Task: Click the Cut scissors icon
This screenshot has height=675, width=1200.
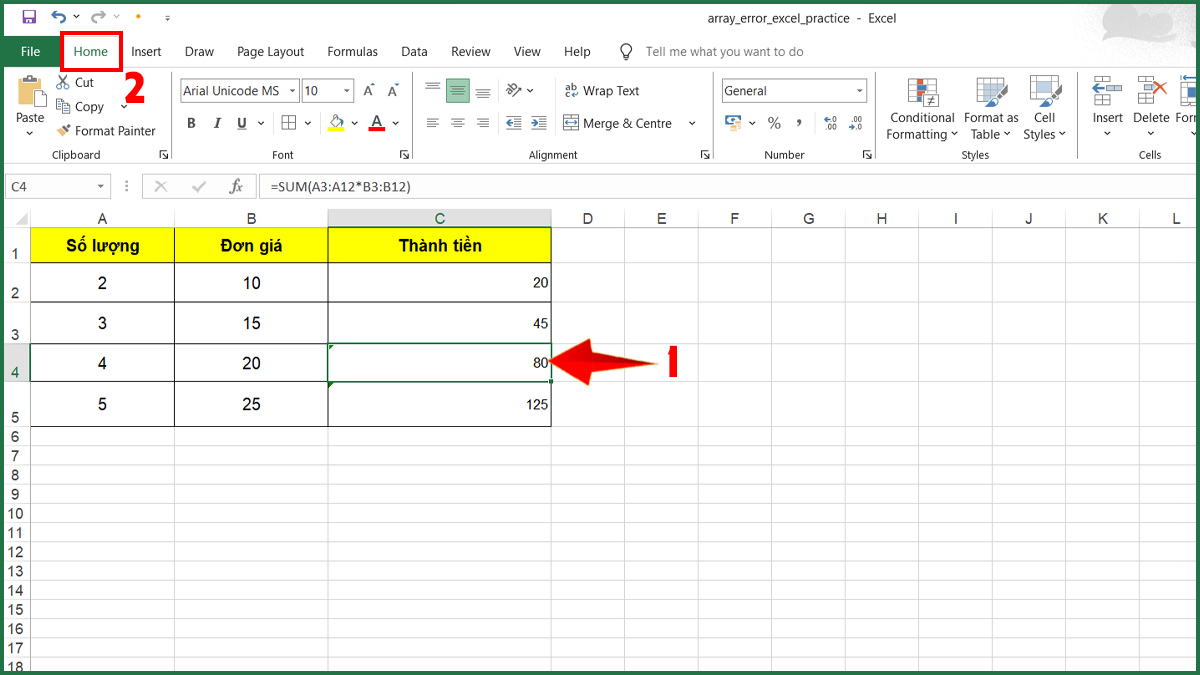Action: (x=63, y=83)
